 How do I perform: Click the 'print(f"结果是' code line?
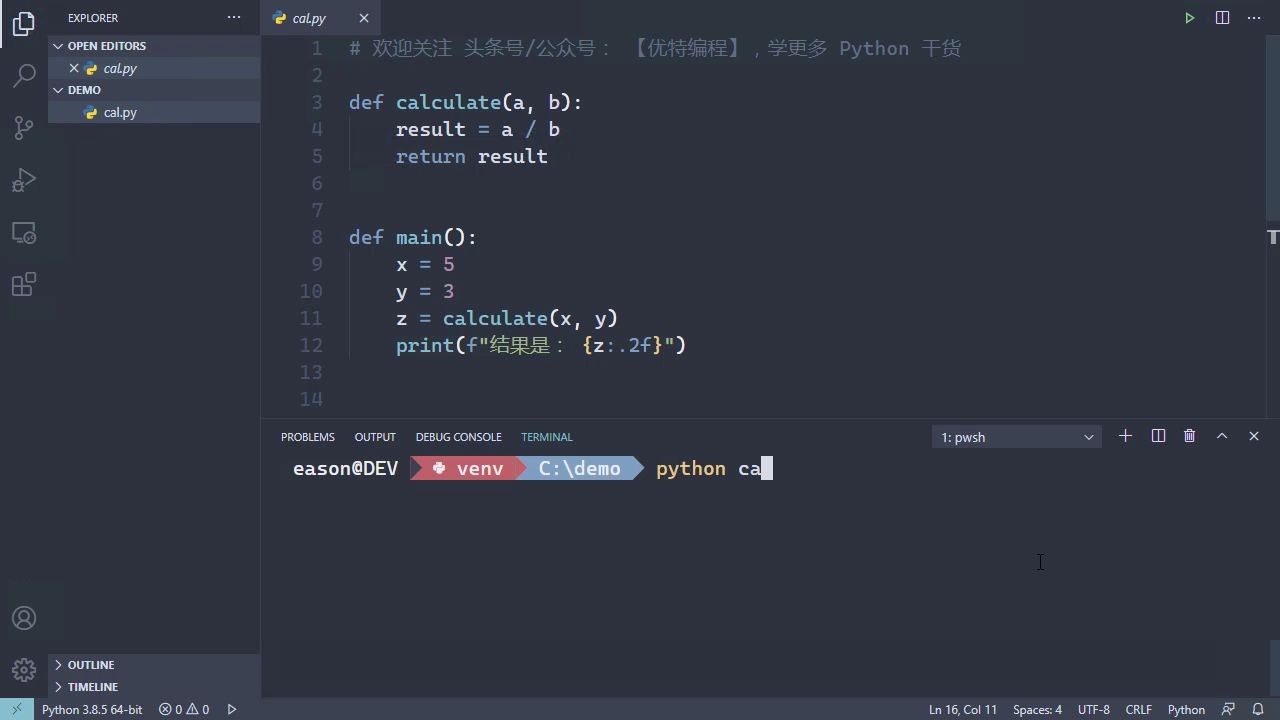point(540,345)
